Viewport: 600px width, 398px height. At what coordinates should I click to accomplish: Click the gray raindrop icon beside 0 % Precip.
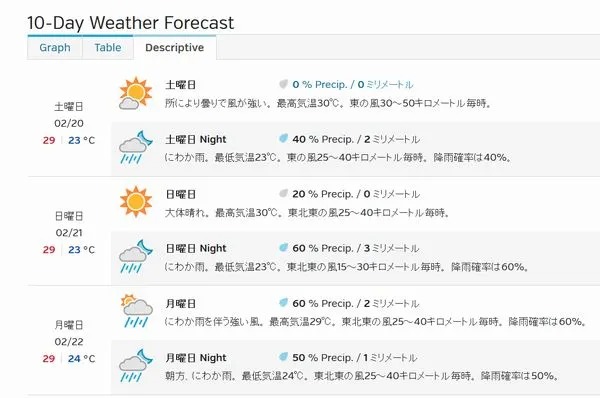283,84
